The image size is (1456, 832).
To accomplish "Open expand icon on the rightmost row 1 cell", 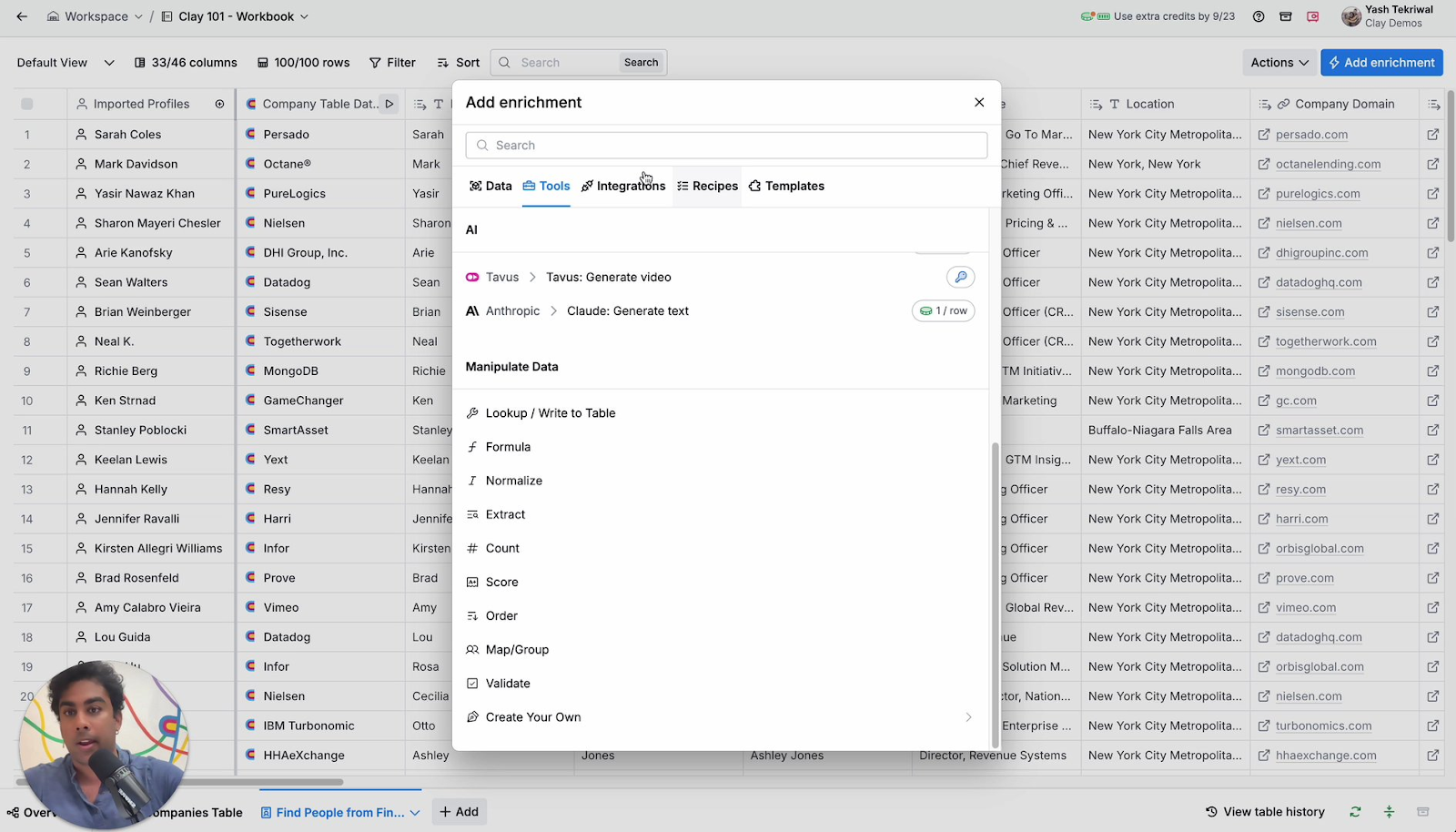I will point(1433,134).
